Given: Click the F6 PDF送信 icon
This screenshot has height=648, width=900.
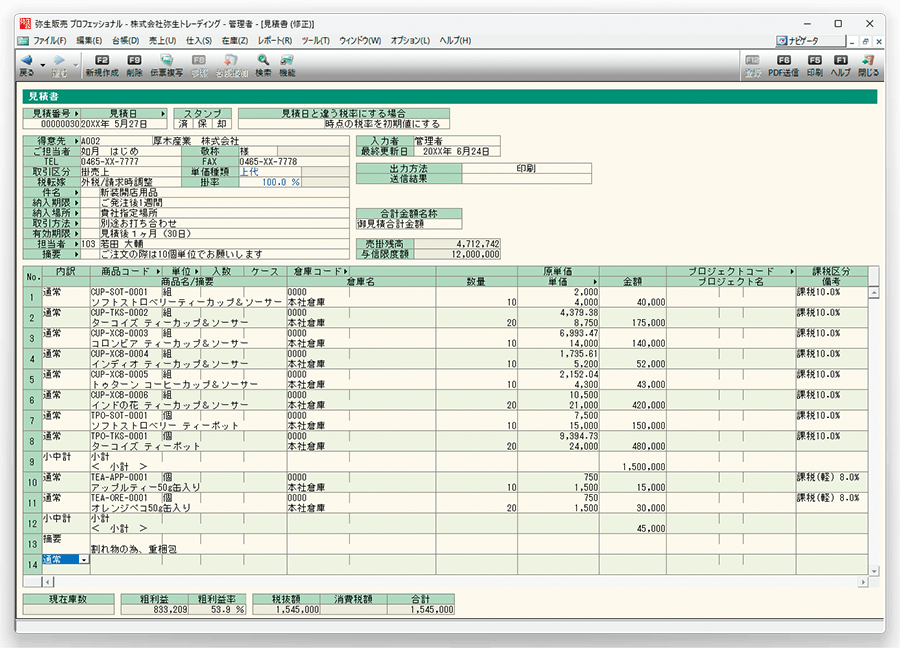Looking at the screenshot, I should (x=783, y=60).
